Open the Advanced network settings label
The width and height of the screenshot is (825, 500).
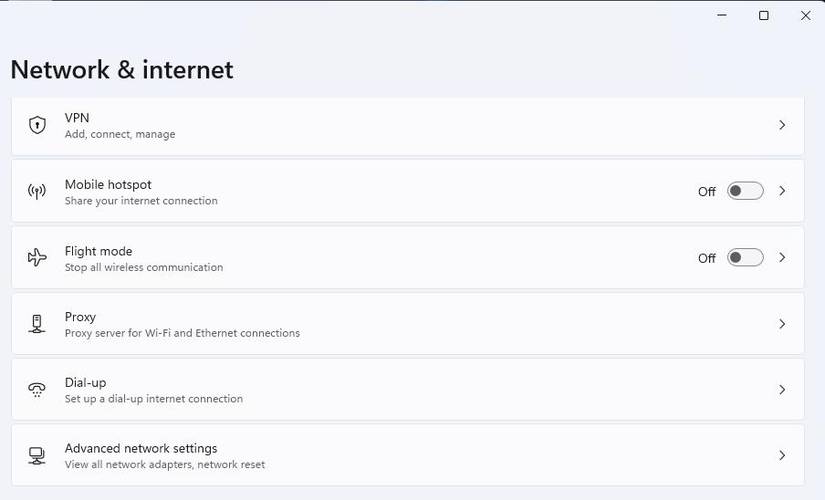coord(141,449)
